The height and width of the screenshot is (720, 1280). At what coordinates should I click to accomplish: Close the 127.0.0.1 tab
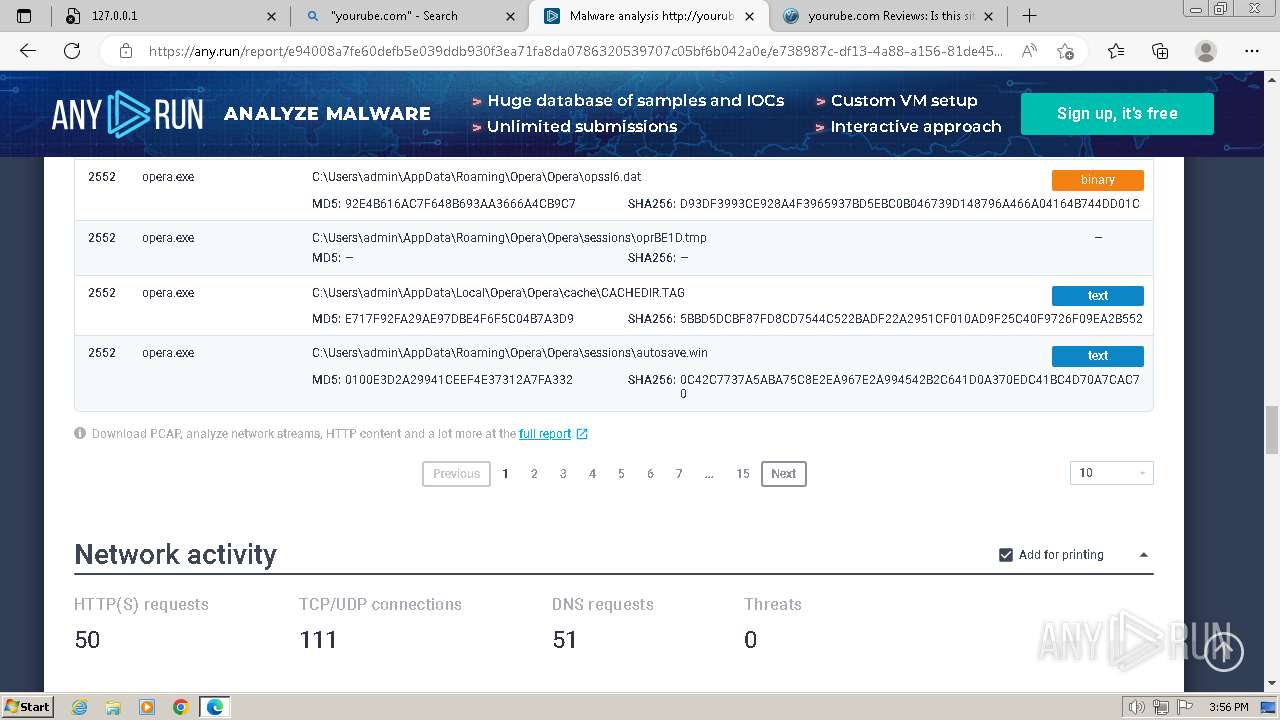[272, 16]
